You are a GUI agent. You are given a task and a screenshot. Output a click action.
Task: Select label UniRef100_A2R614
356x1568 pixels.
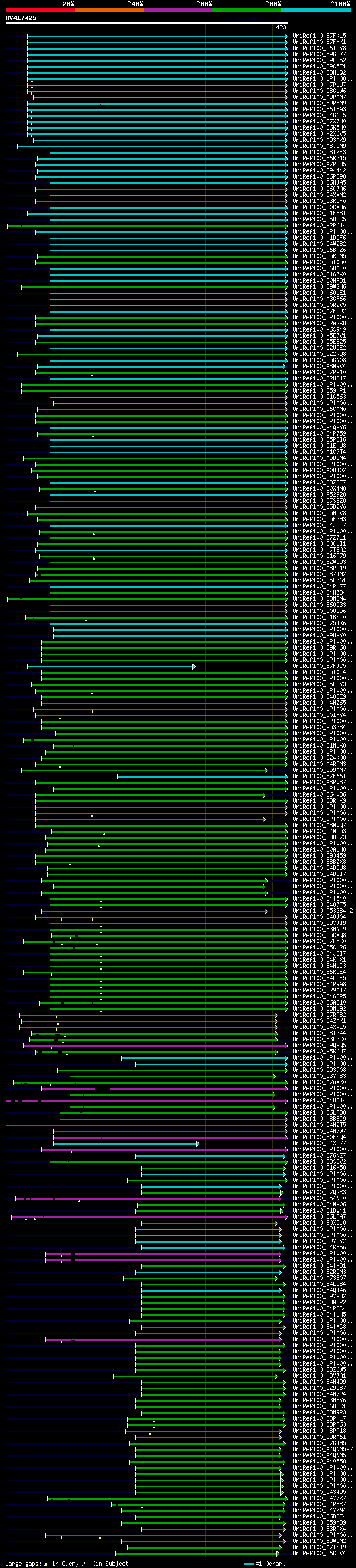tap(319, 226)
